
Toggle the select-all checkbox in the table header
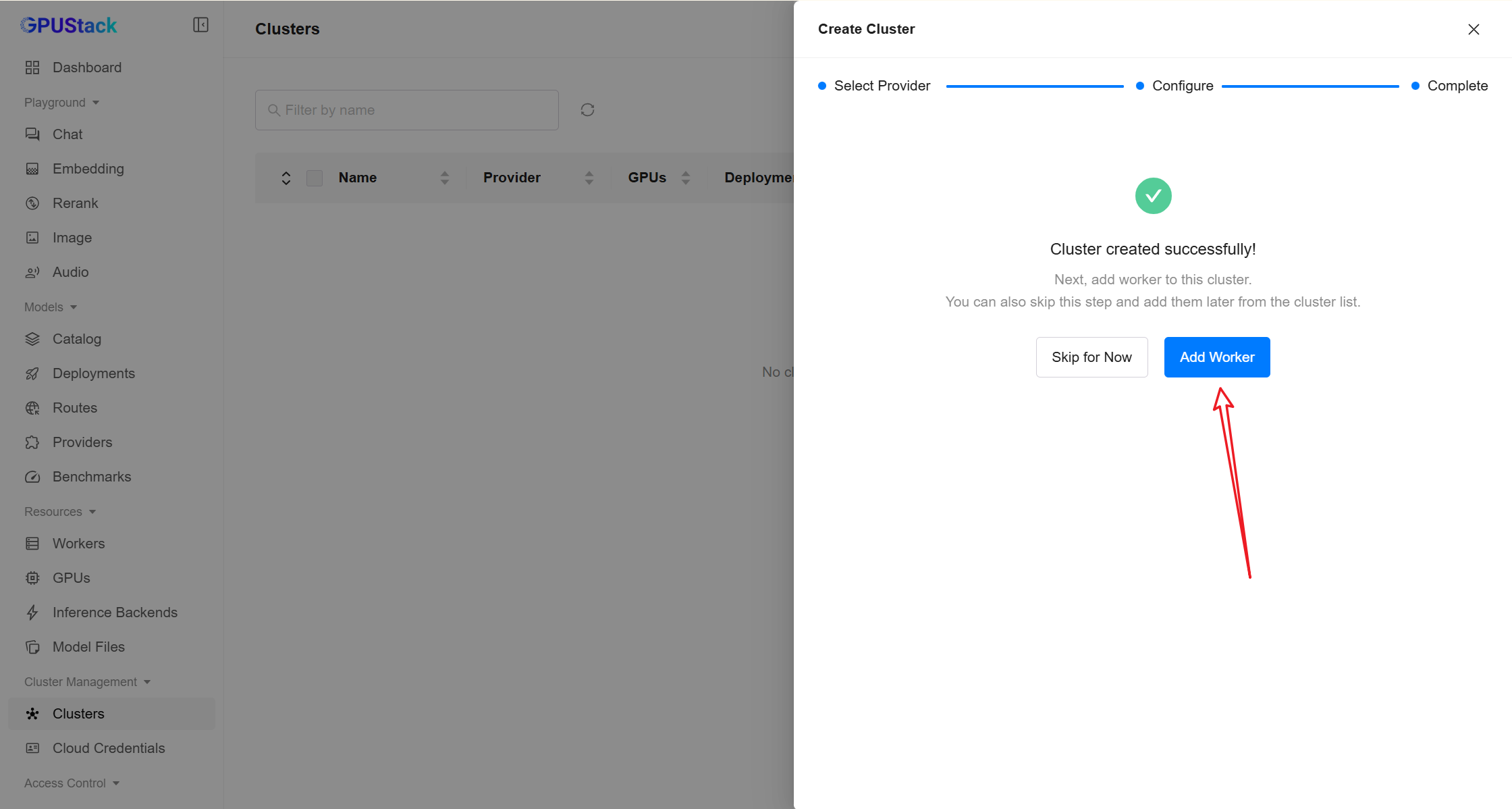pyautogui.click(x=315, y=178)
